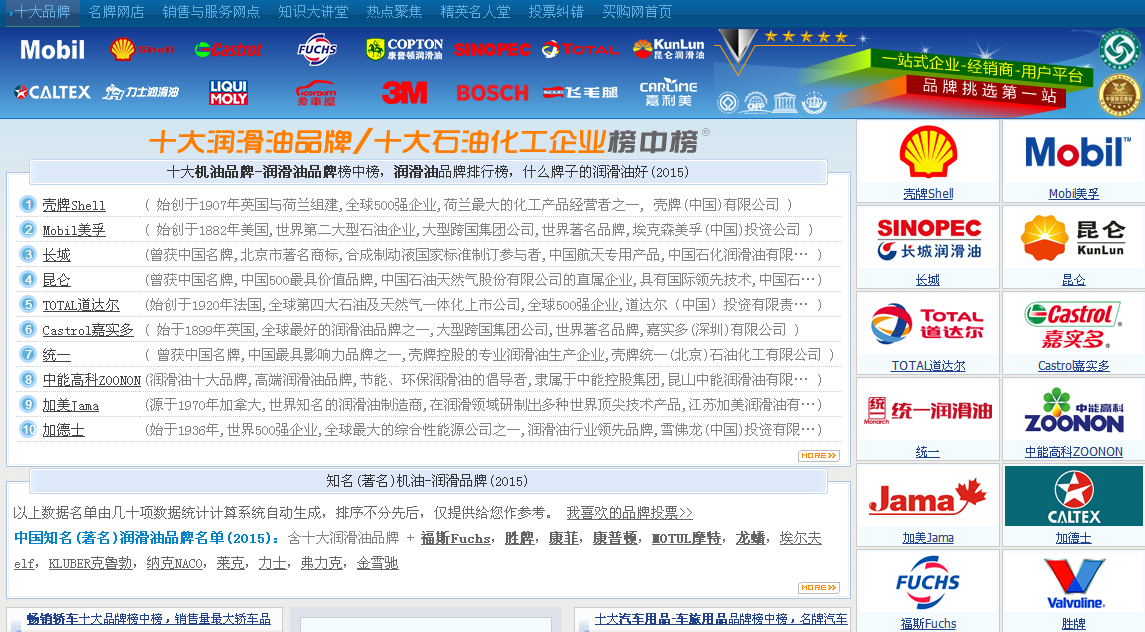
Task: Click the Mobil logo in the banner
Action: click(x=52, y=50)
